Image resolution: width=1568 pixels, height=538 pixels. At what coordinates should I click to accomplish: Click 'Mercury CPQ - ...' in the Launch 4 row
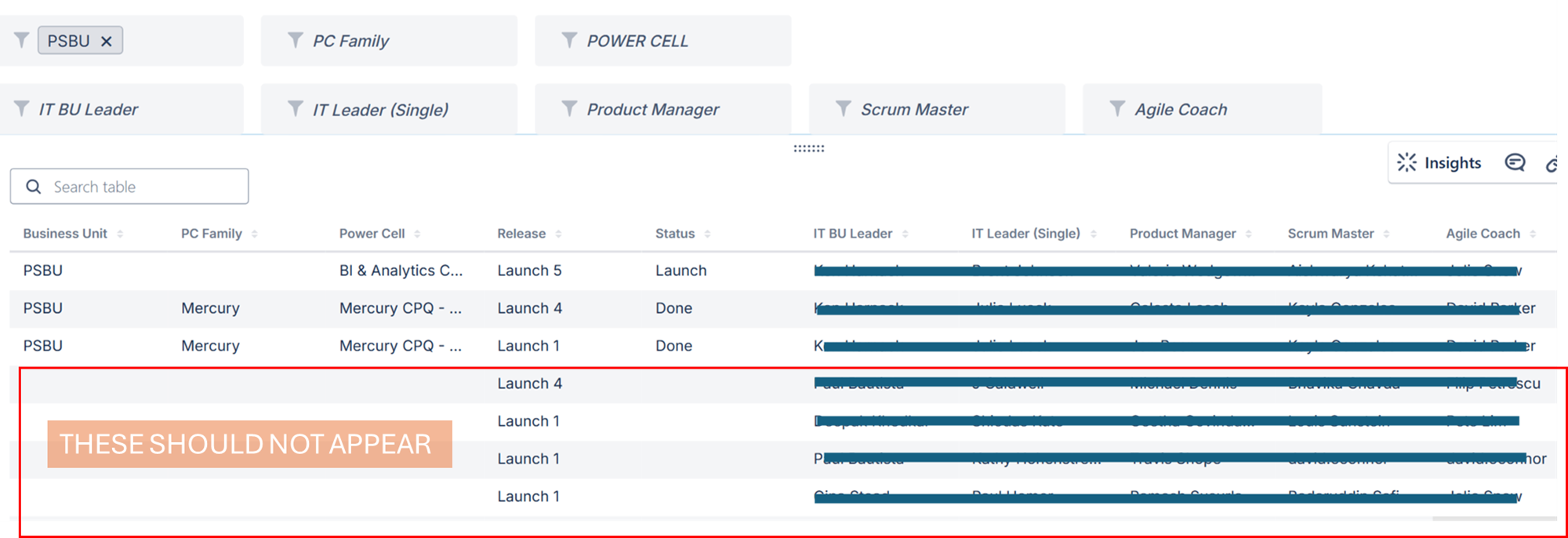[401, 308]
